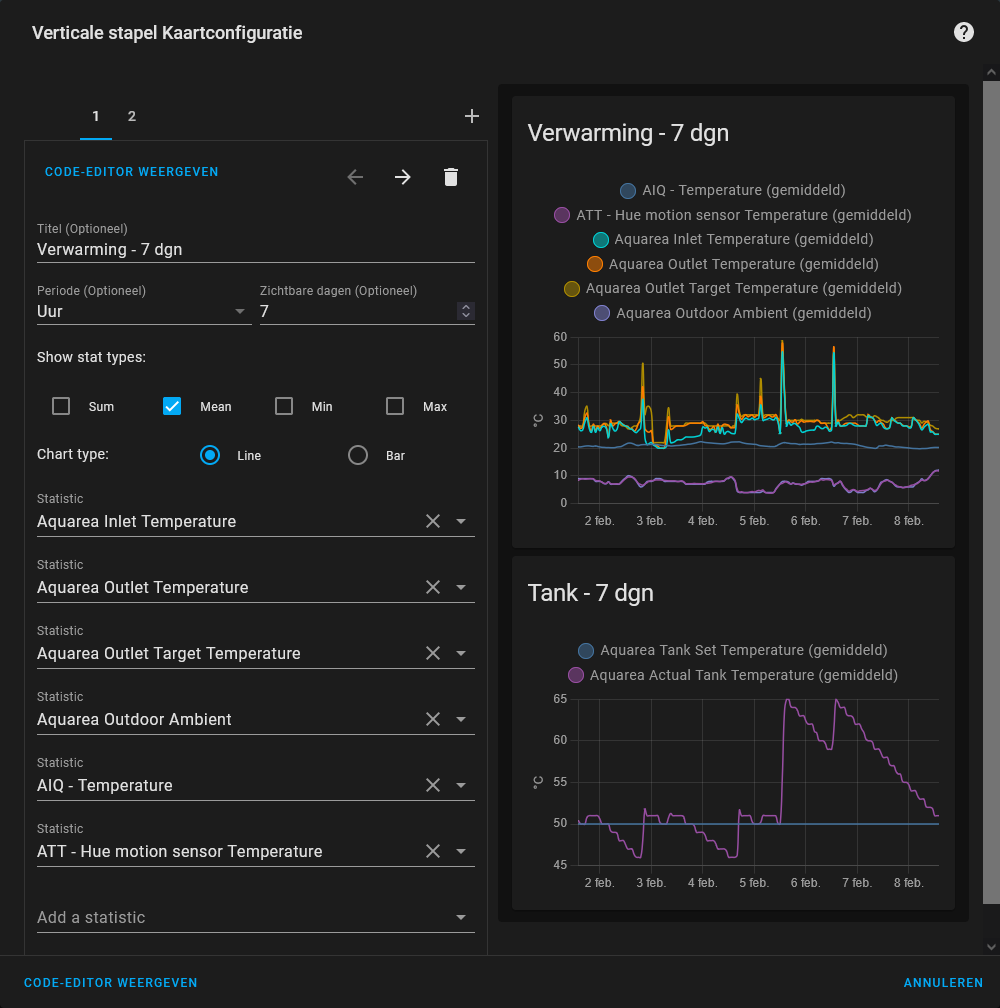This screenshot has height=1008, width=1000.
Task: Add a new card with plus icon
Action: 472,116
